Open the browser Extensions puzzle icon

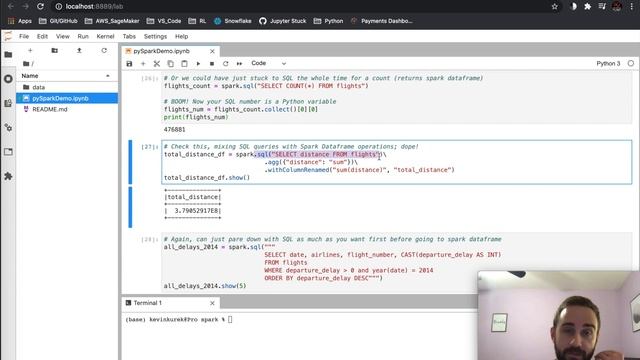pyautogui.click(x=588, y=7)
